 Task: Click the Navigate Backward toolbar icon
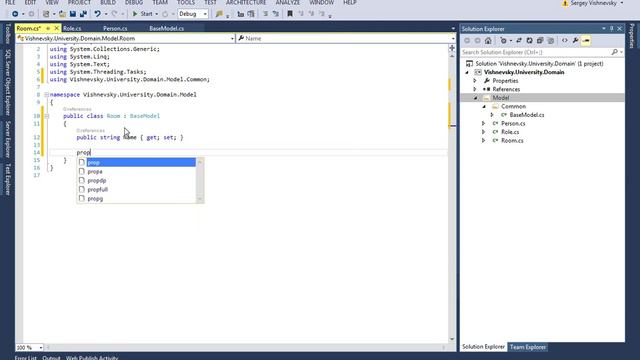pyautogui.click(x=15, y=14)
